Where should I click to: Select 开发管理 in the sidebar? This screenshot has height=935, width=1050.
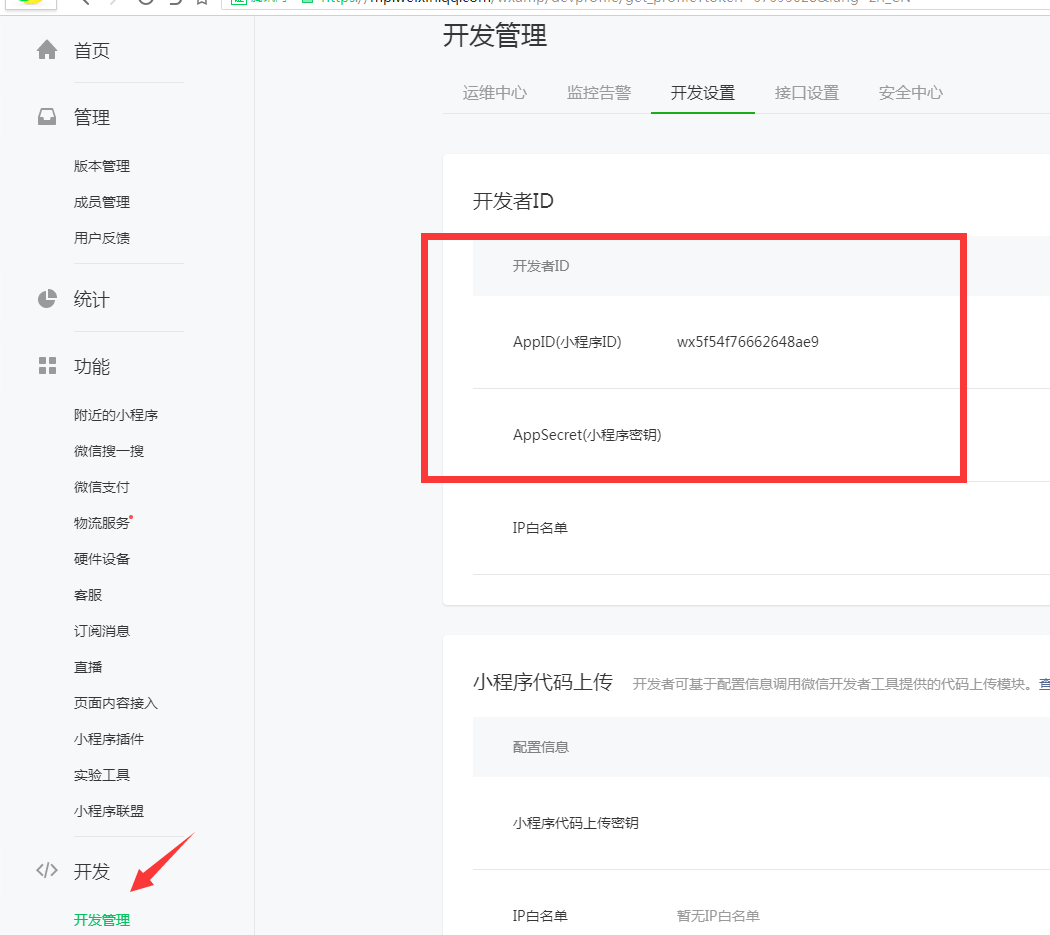tap(102, 920)
